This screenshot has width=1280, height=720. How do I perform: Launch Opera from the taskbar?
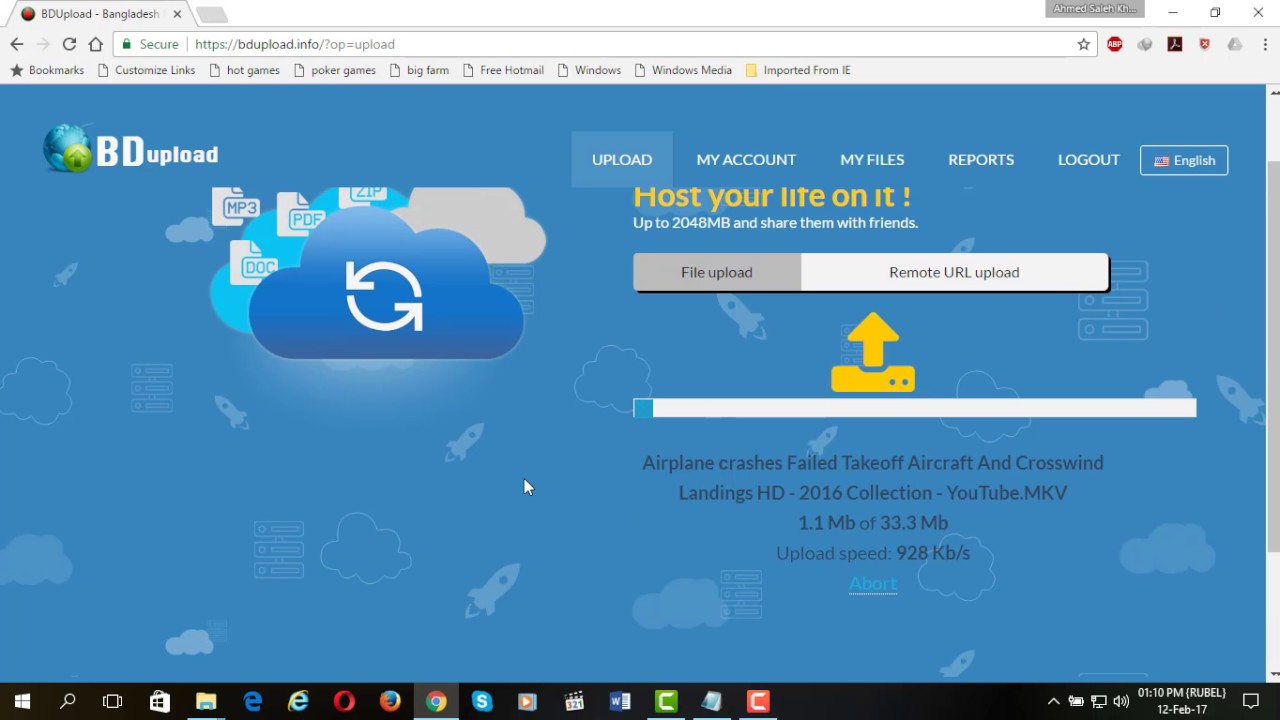pos(344,701)
